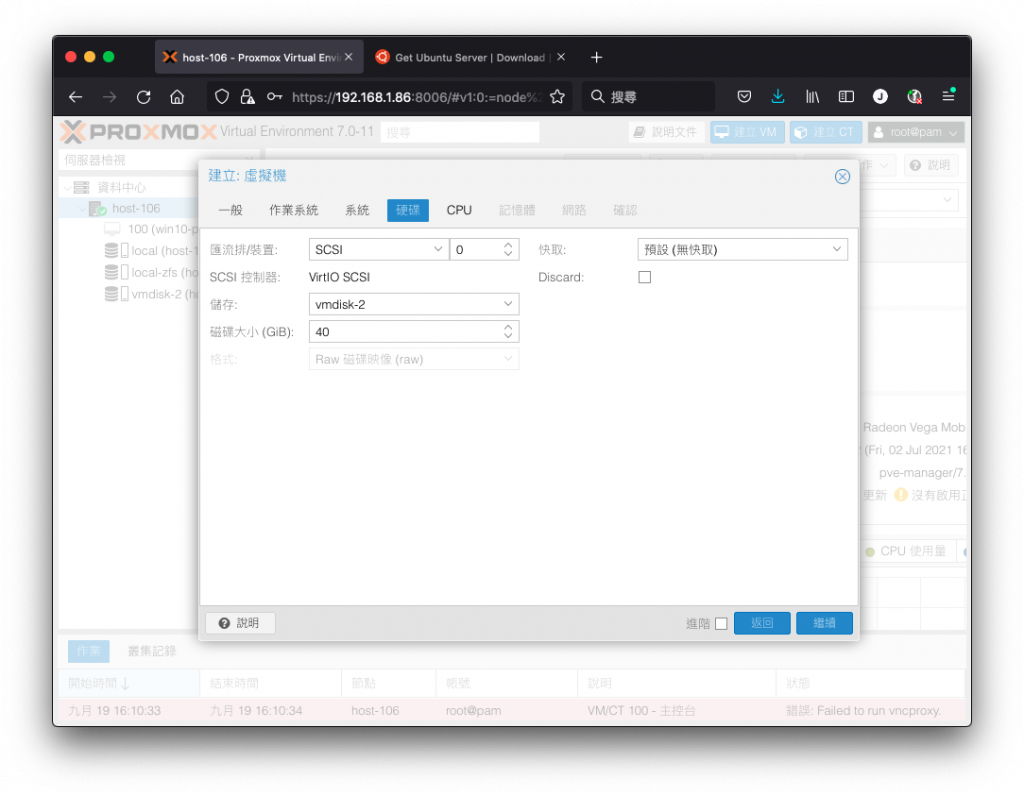Close the host-106 Proxmox tab

tap(349, 57)
